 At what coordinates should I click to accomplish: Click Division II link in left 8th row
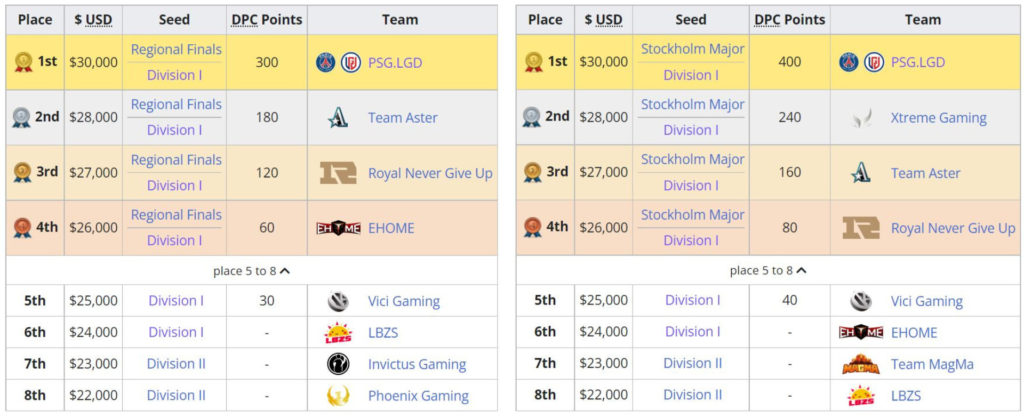click(176, 395)
